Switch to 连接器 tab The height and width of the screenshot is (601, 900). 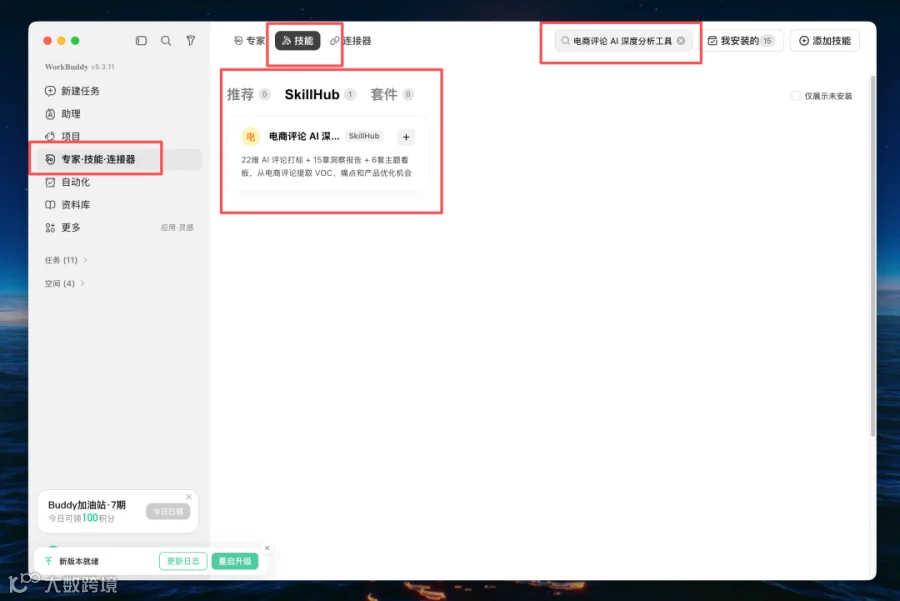tap(351, 41)
